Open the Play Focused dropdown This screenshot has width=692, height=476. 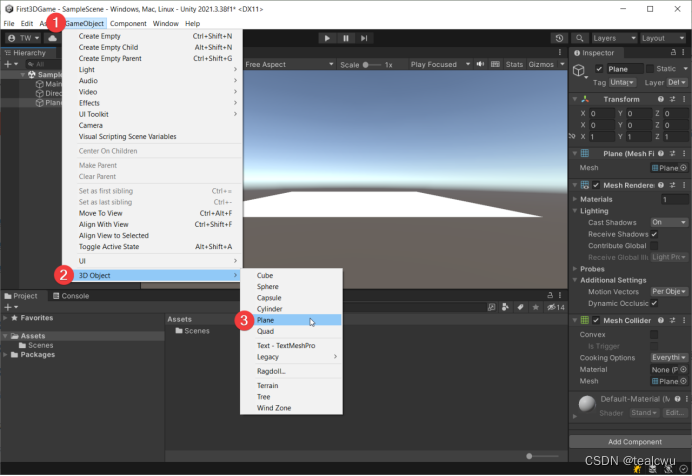coord(440,64)
